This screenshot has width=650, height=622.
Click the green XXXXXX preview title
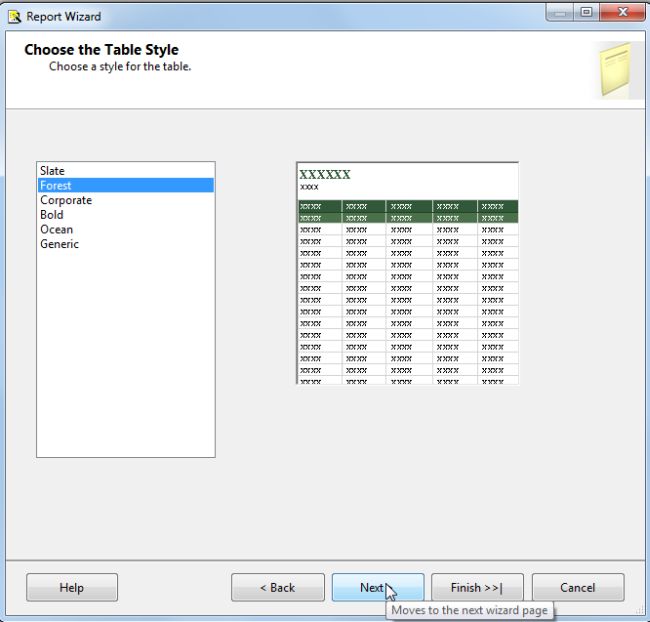(325, 175)
